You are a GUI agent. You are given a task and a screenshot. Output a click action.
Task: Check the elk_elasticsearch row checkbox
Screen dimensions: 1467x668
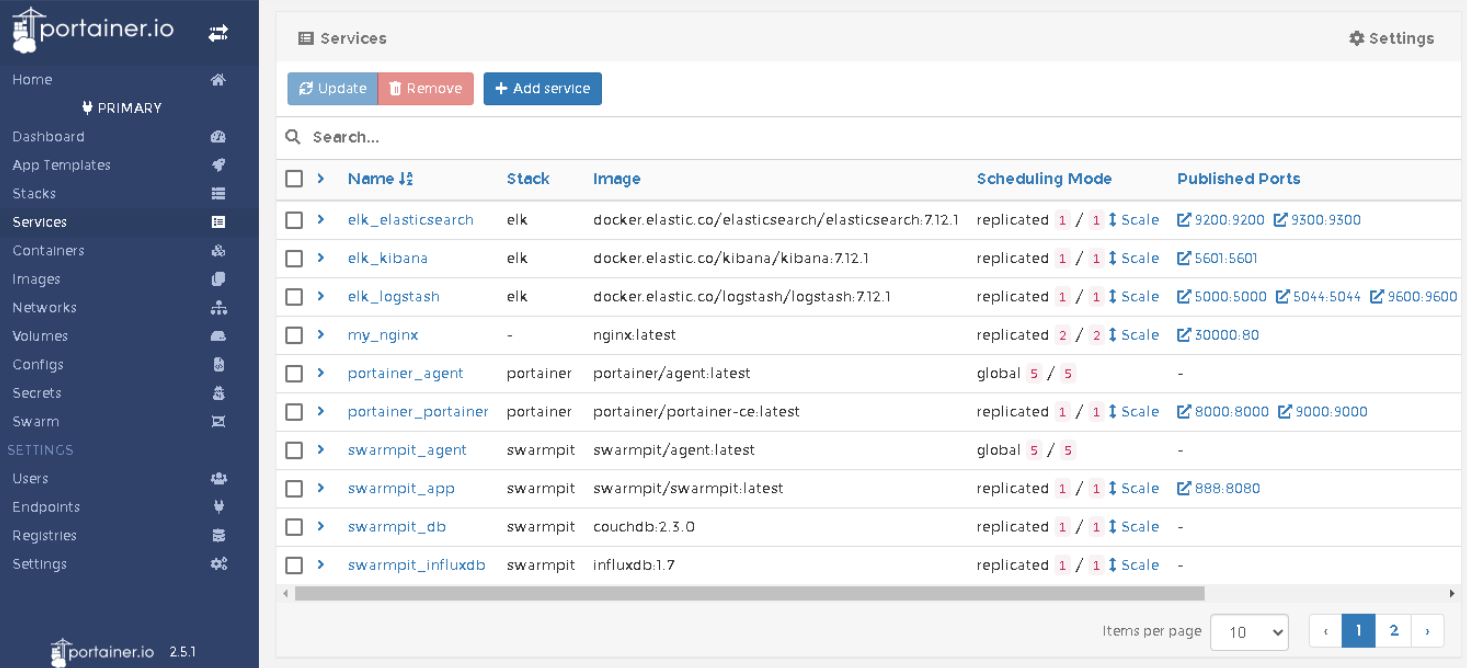tap(294, 220)
